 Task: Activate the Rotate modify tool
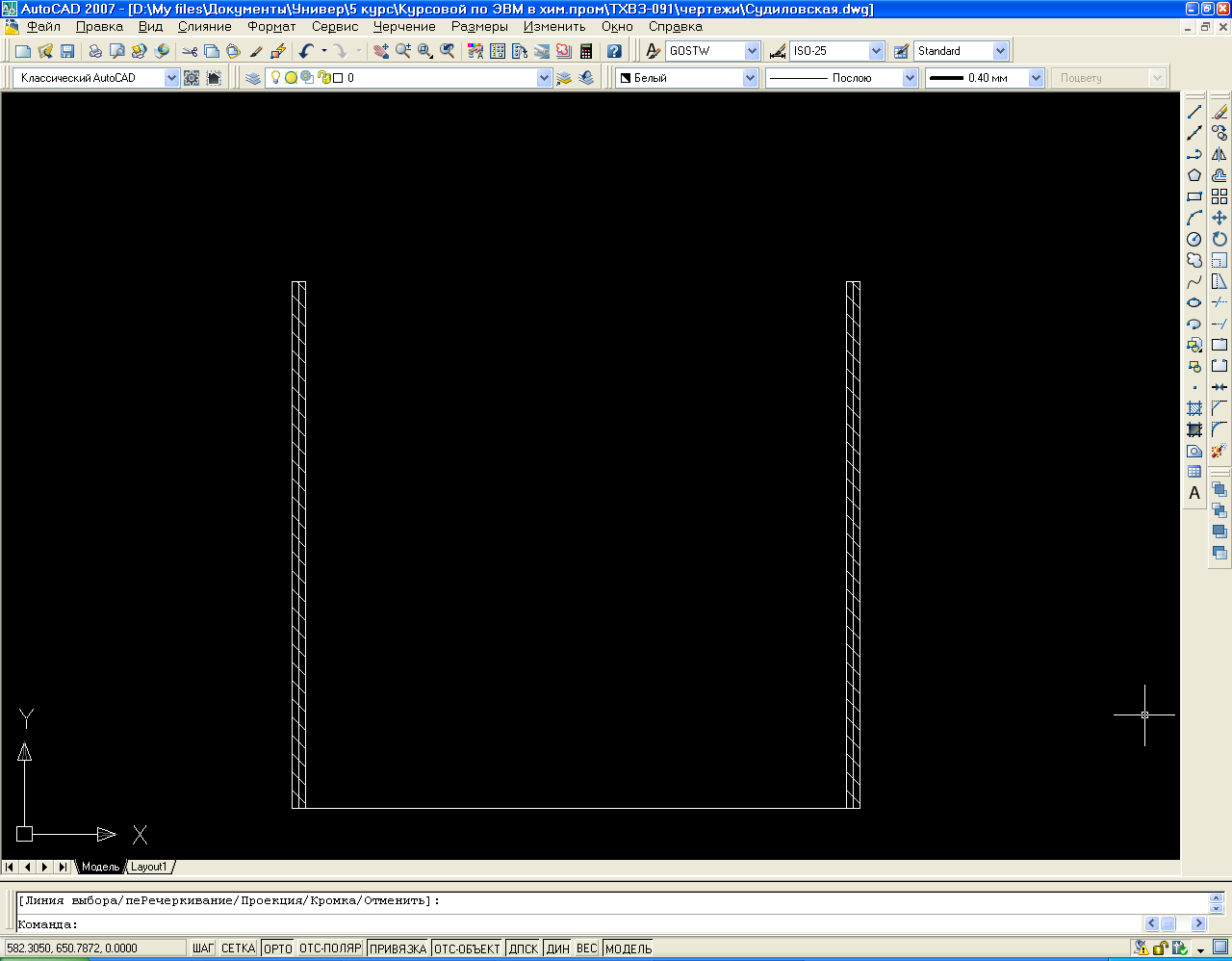pyautogui.click(x=1219, y=239)
